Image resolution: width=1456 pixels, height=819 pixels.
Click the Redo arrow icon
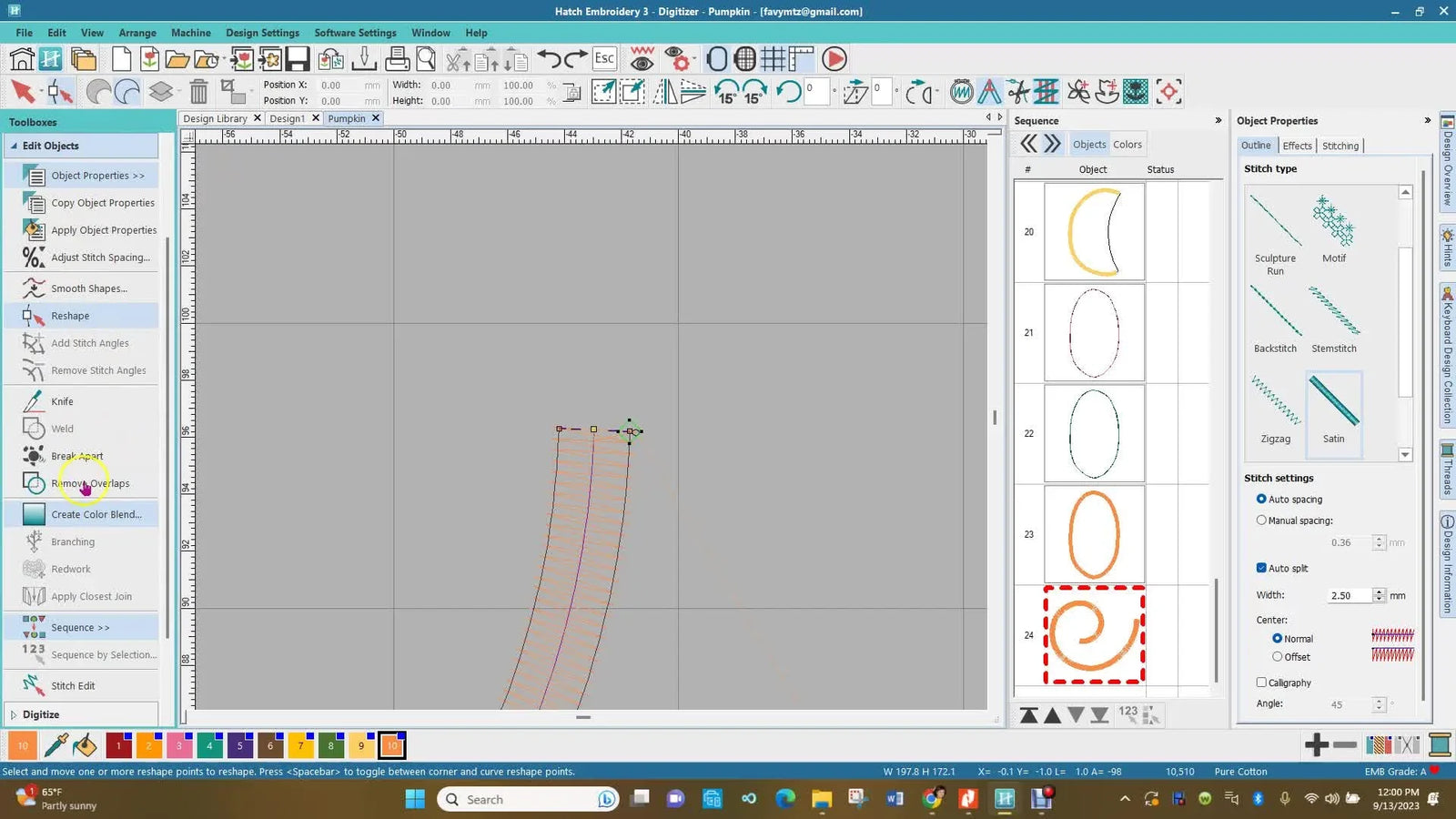click(575, 59)
